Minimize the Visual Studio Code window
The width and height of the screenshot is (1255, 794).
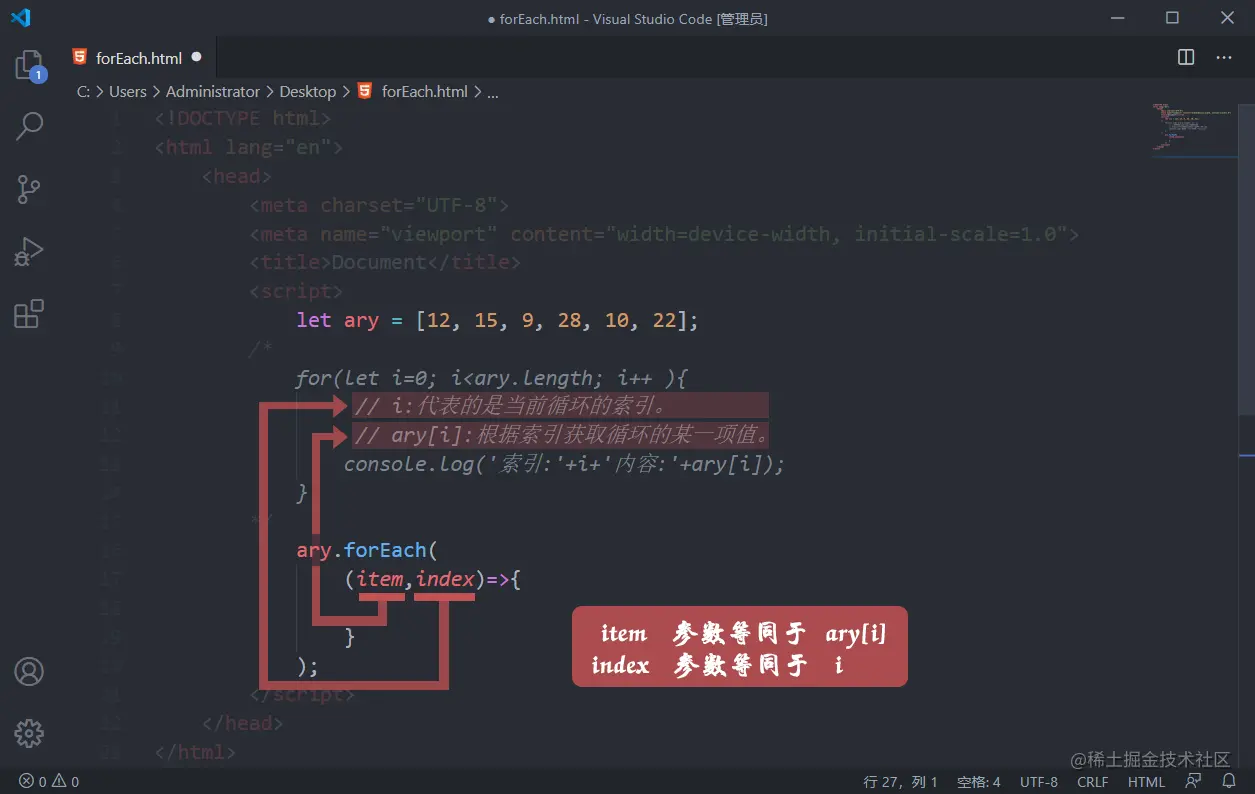click(1118, 18)
